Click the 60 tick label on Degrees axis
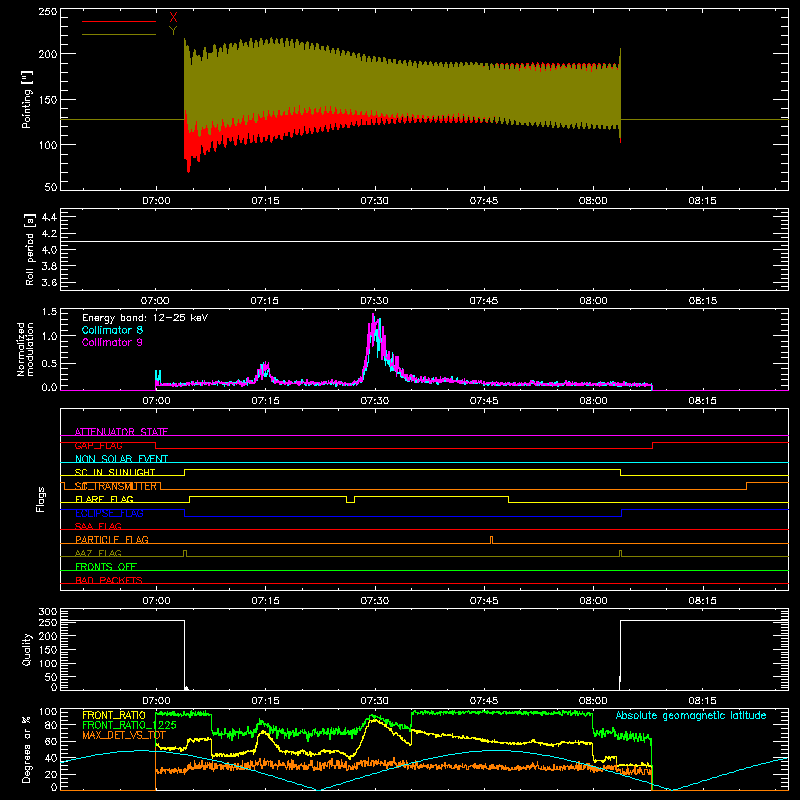 tap(51, 741)
